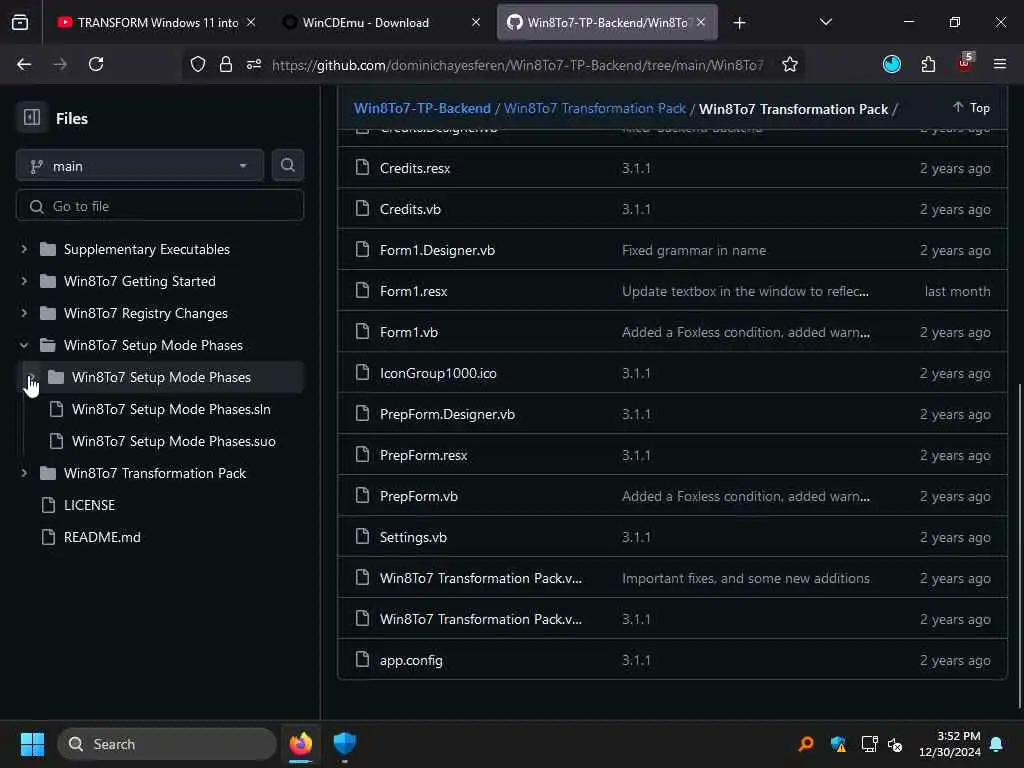Image resolution: width=1024 pixels, height=768 pixels.
Task: Select Win8To7 Setup Mode Phases.sln in tree
Action: pyautogui.click(x=171, y=409)
